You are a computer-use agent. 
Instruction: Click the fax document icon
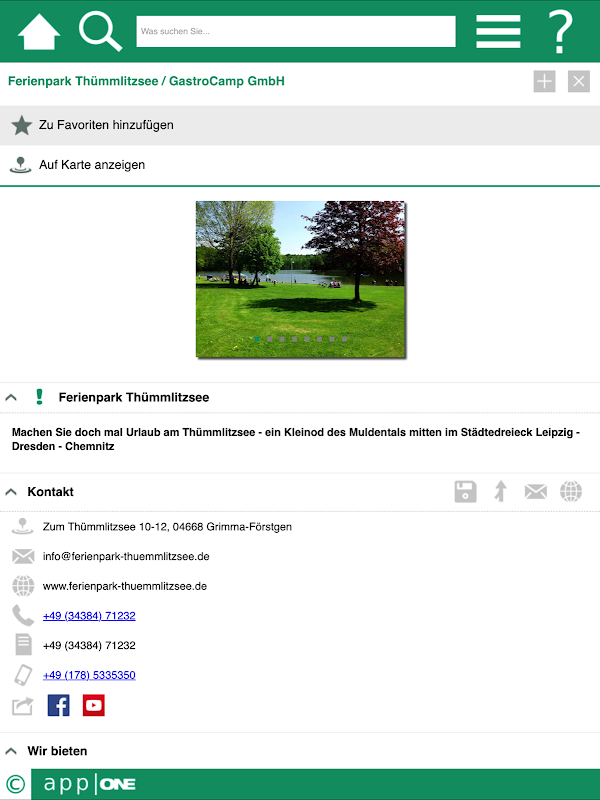pyautogui.click(x=23, y=644)
